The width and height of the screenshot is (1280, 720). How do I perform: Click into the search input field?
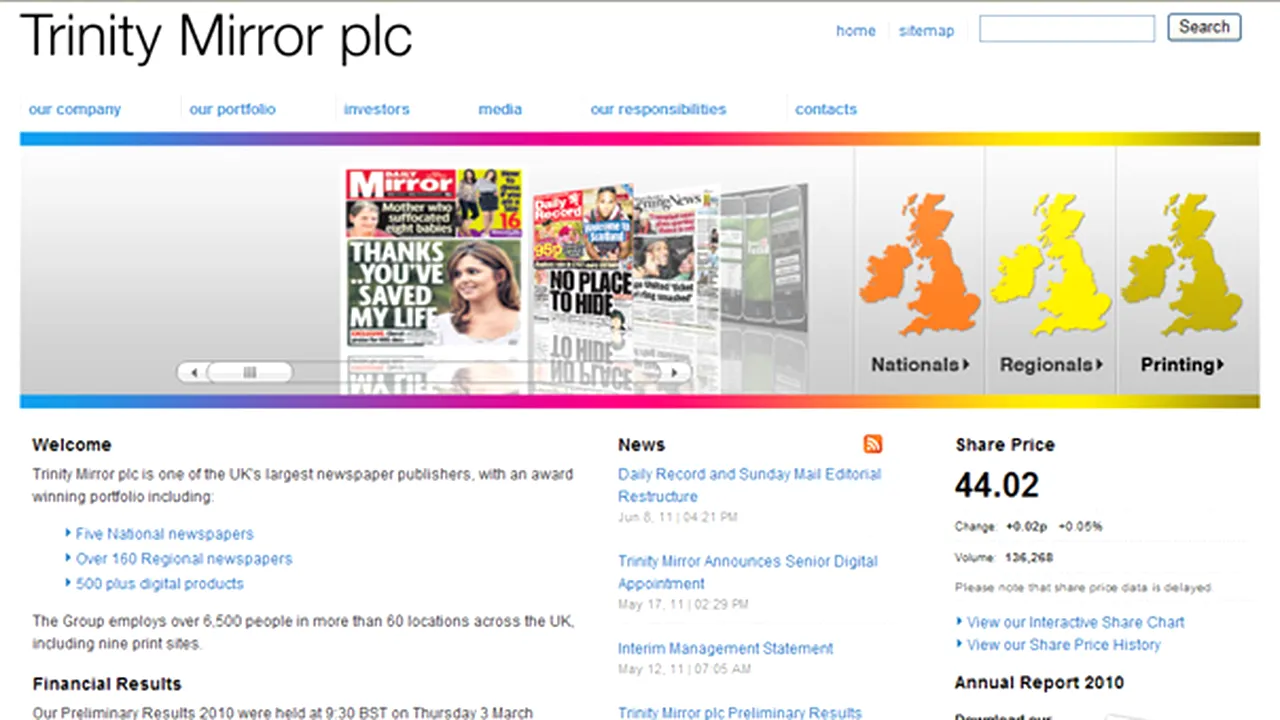tap(1067, 28)
